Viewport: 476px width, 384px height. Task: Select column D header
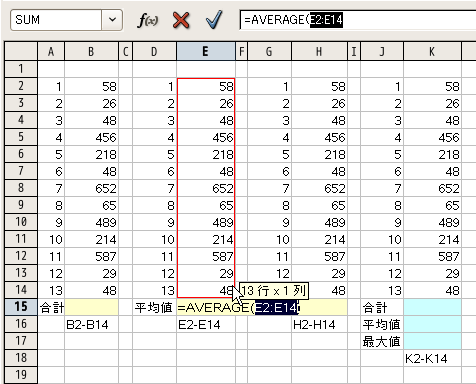tap(154, 51)
